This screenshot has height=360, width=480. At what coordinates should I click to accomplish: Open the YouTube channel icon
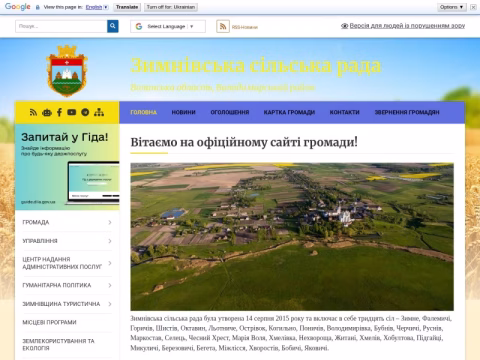coord(72,112)
